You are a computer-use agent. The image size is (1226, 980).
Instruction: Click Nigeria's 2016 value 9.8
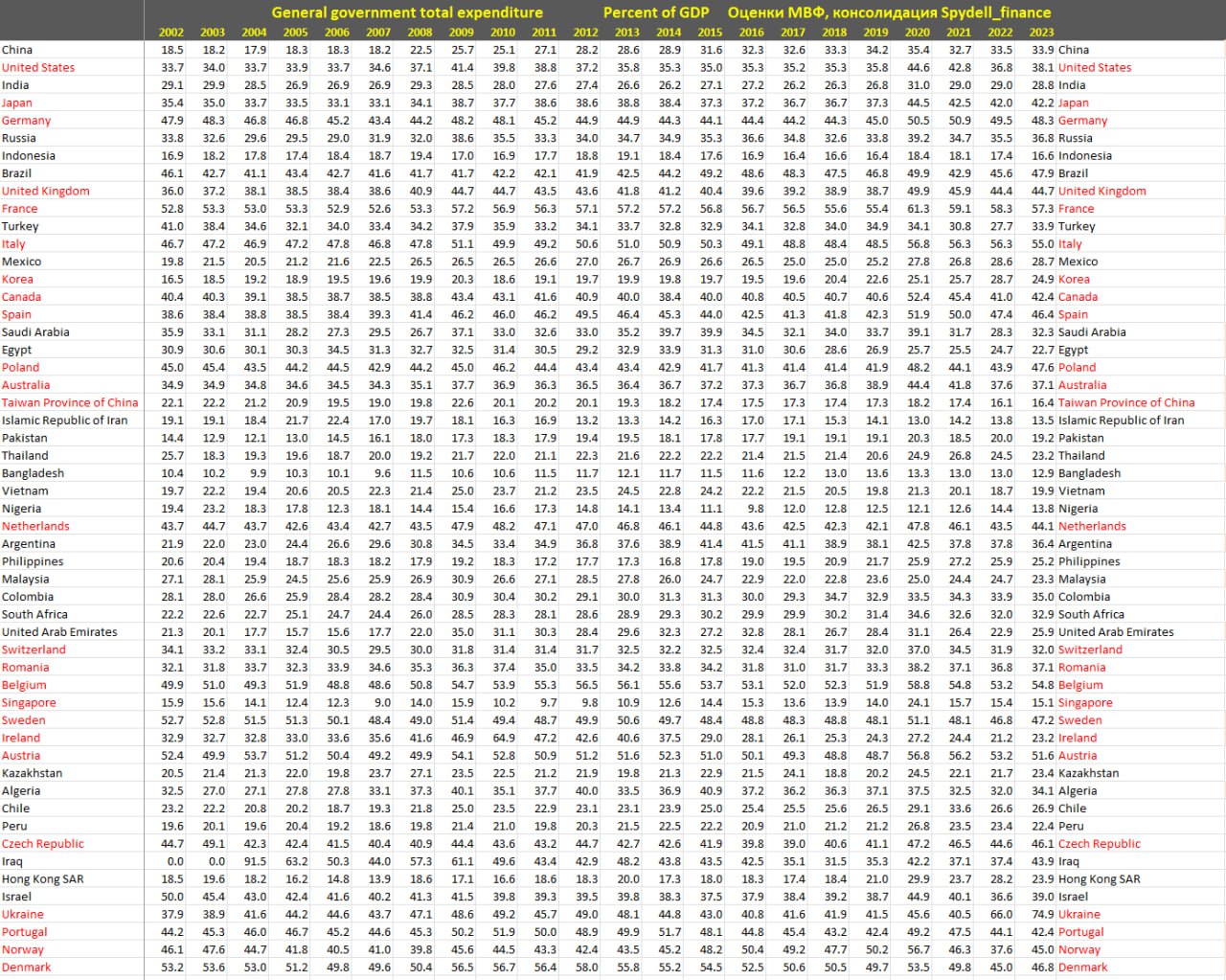coord(757,509)
